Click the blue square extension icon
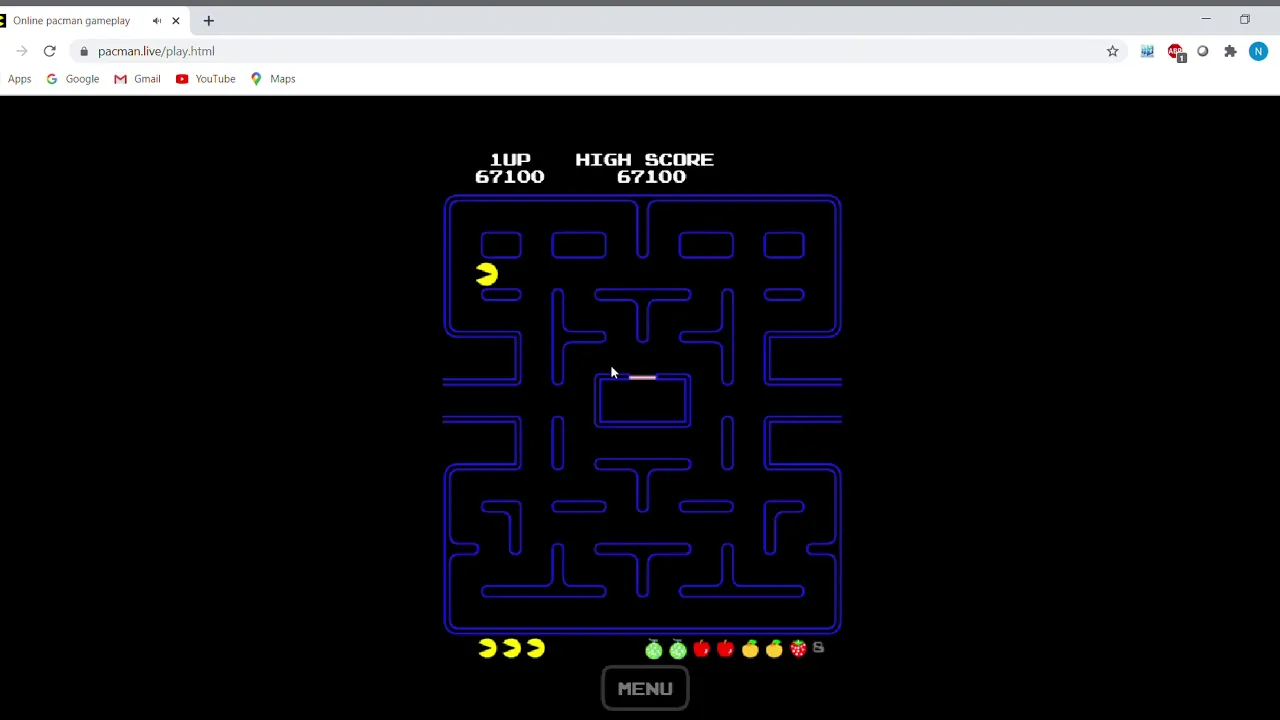Viewport: 1280px width, 720px height. pyautogui.click(x=1147, y=51)
